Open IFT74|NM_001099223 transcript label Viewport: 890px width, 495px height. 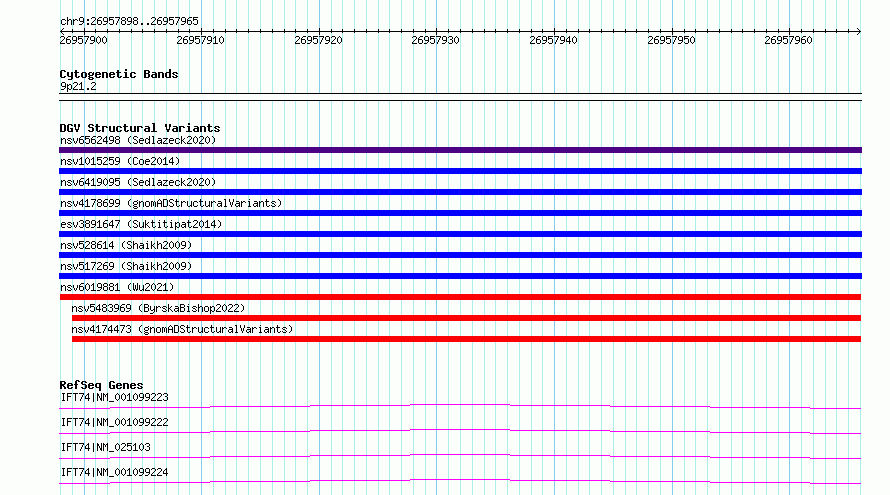(114, 397)
